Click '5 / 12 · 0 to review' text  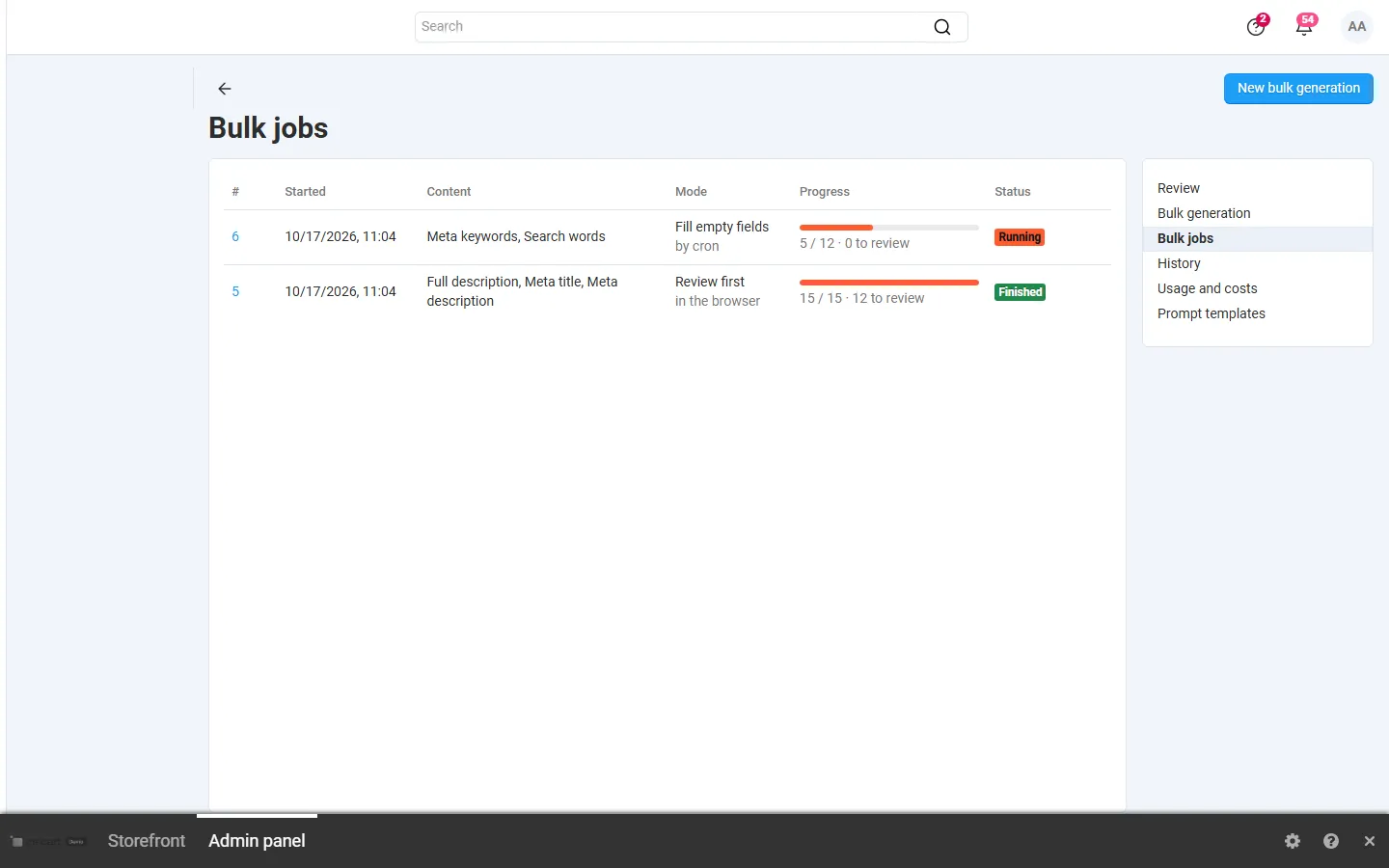tap(855, 243)
